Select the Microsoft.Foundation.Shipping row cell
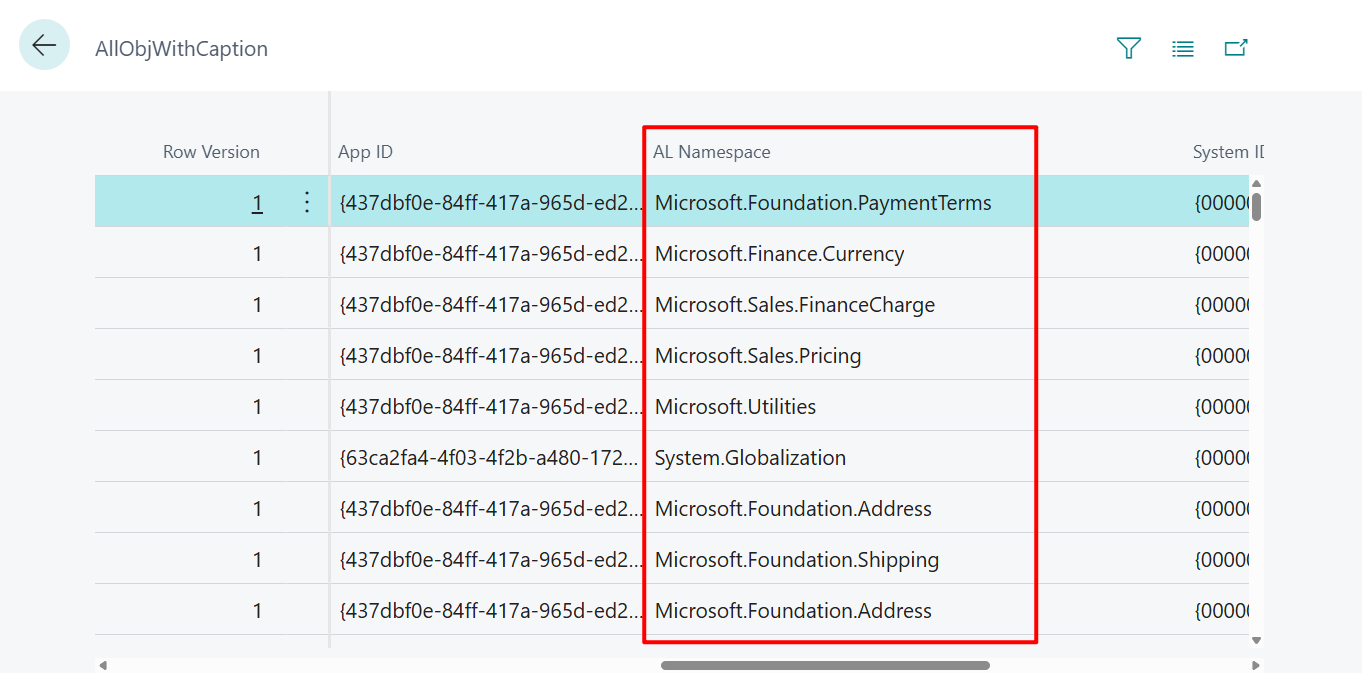The width and height of the screenshot is (1362, 673). [x=796, y=560]
